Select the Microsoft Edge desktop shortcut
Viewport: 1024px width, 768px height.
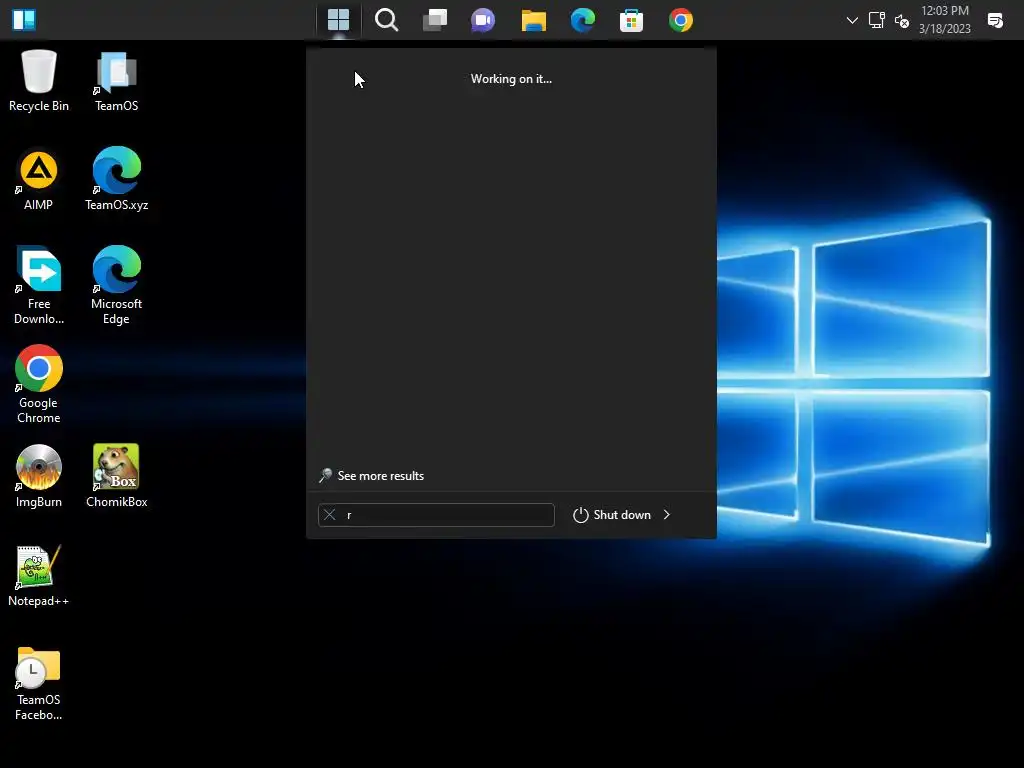[116, 285]
